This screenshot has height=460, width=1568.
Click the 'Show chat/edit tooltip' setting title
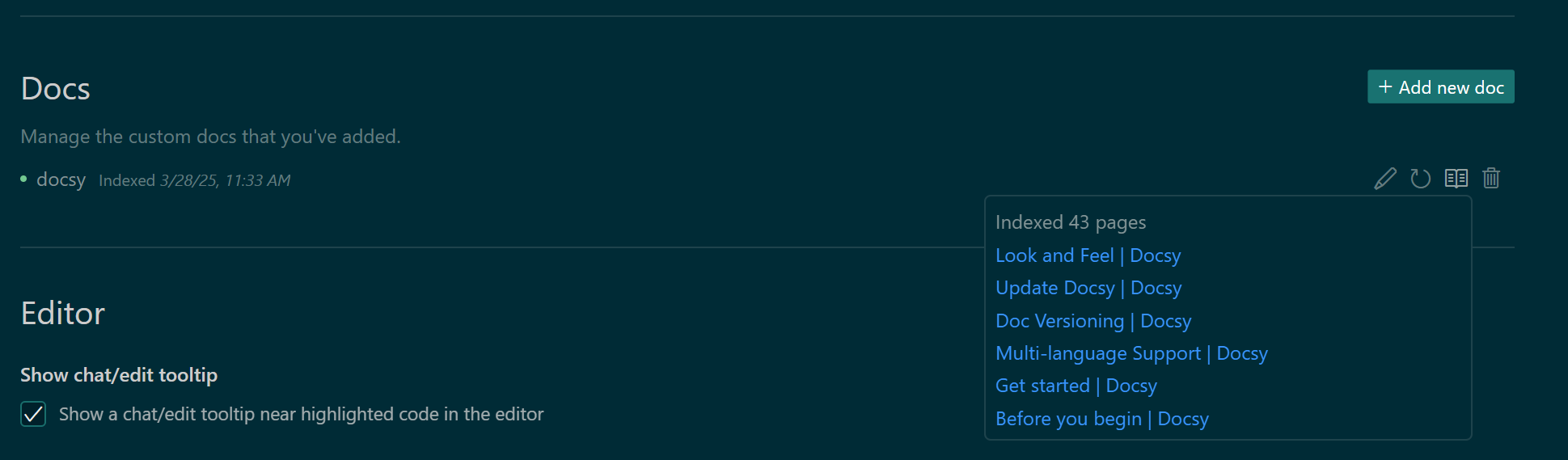[x=119, y=375]
